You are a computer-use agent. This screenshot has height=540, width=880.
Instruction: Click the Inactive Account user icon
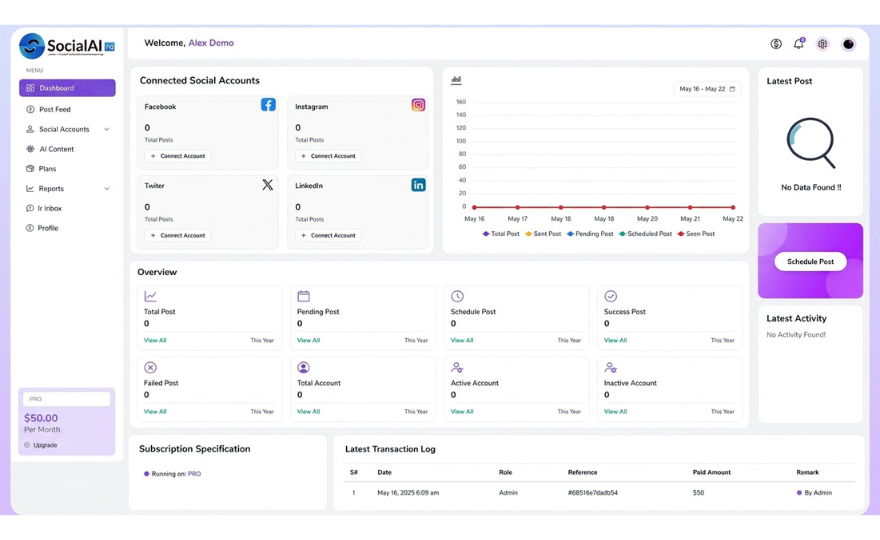click(x=611, y=367)
